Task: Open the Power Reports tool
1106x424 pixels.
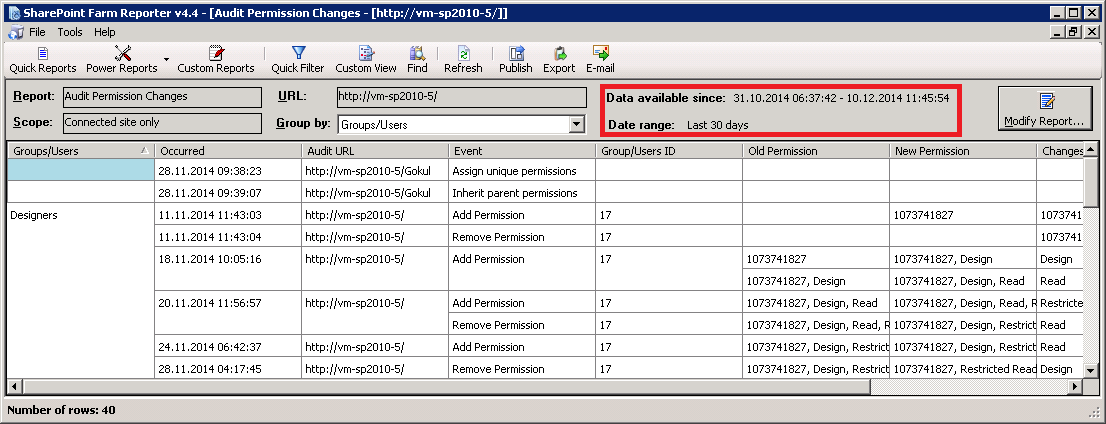Action: click(121, 60)
